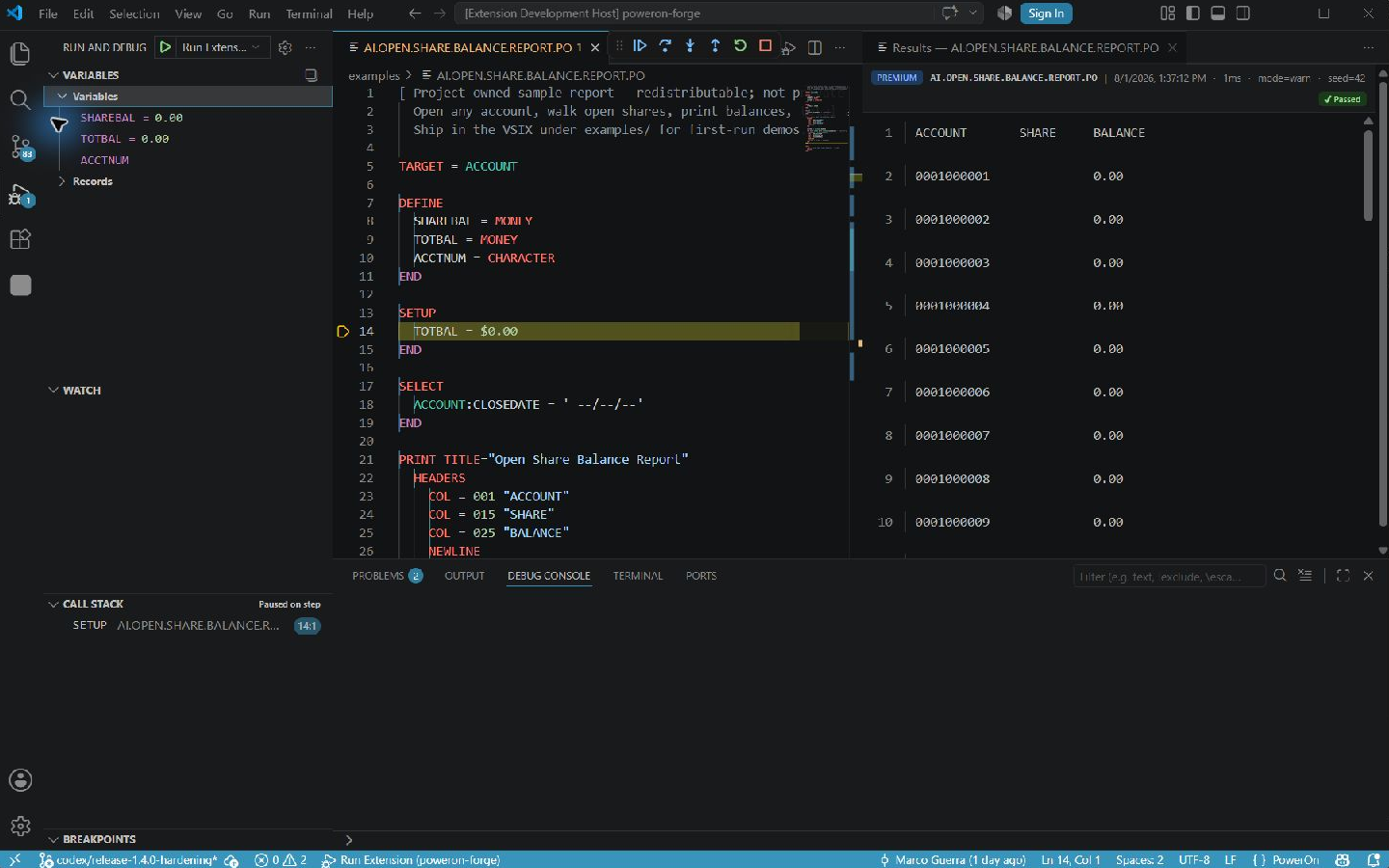Screen dimensions: 1389x868
Task: Open the Search view in activity bar
Action: tap(20, 99)
